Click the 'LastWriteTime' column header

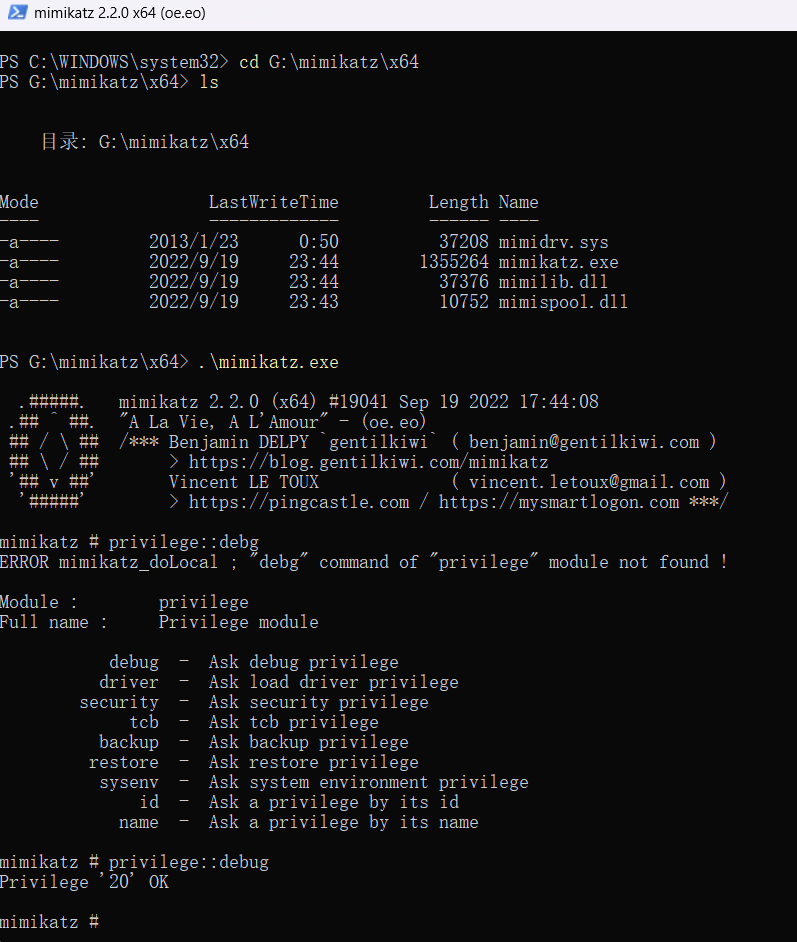coord(273,202)
